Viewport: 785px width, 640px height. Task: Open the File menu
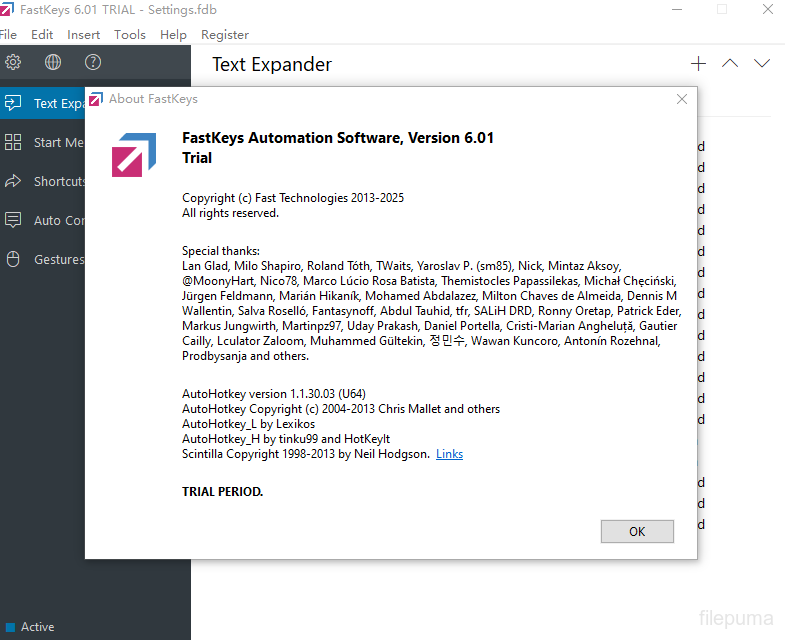pyautogui.click(x=9, y=34)
